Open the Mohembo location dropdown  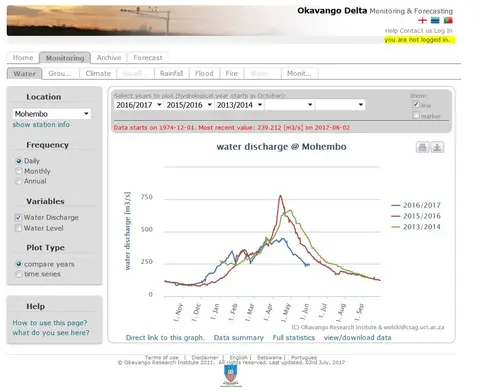(x=52, y=114)
